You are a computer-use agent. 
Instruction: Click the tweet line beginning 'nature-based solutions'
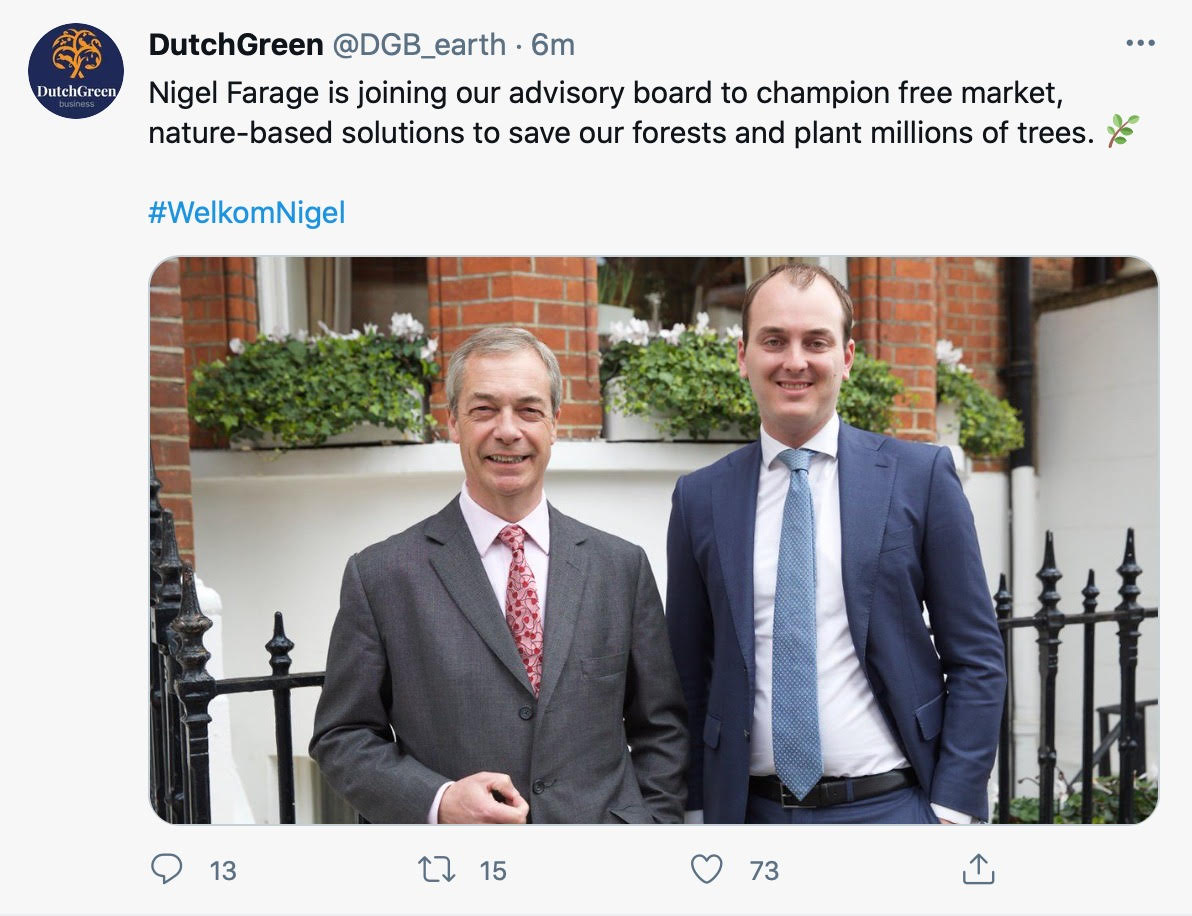click(x=621, y=133)
